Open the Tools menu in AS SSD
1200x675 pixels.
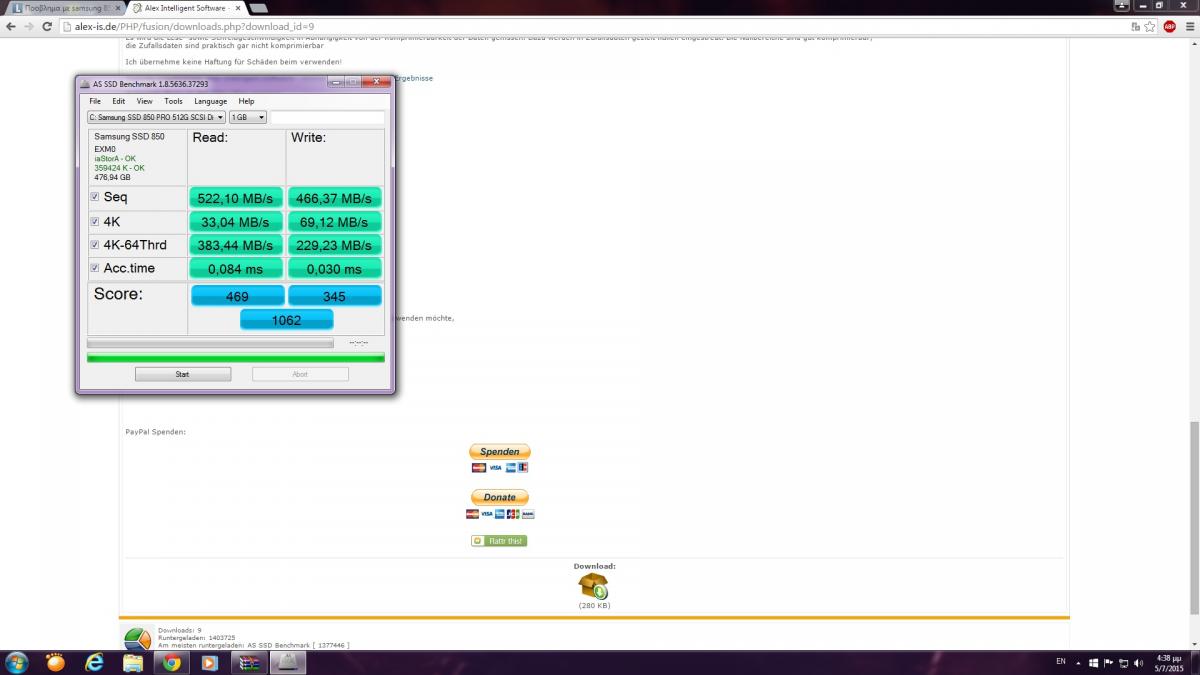(173, 101)
